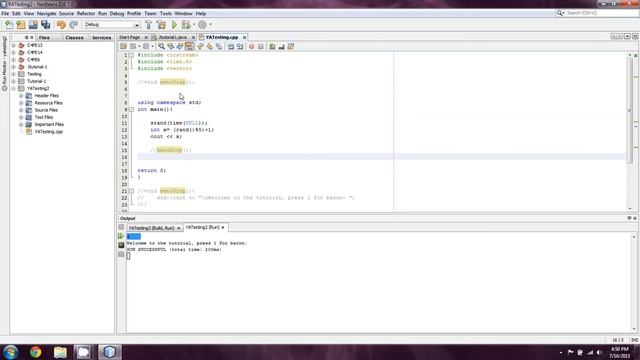Select the Tutorial-1 project
The height and width of the screenshot is (360, 640).
[36, 82]
